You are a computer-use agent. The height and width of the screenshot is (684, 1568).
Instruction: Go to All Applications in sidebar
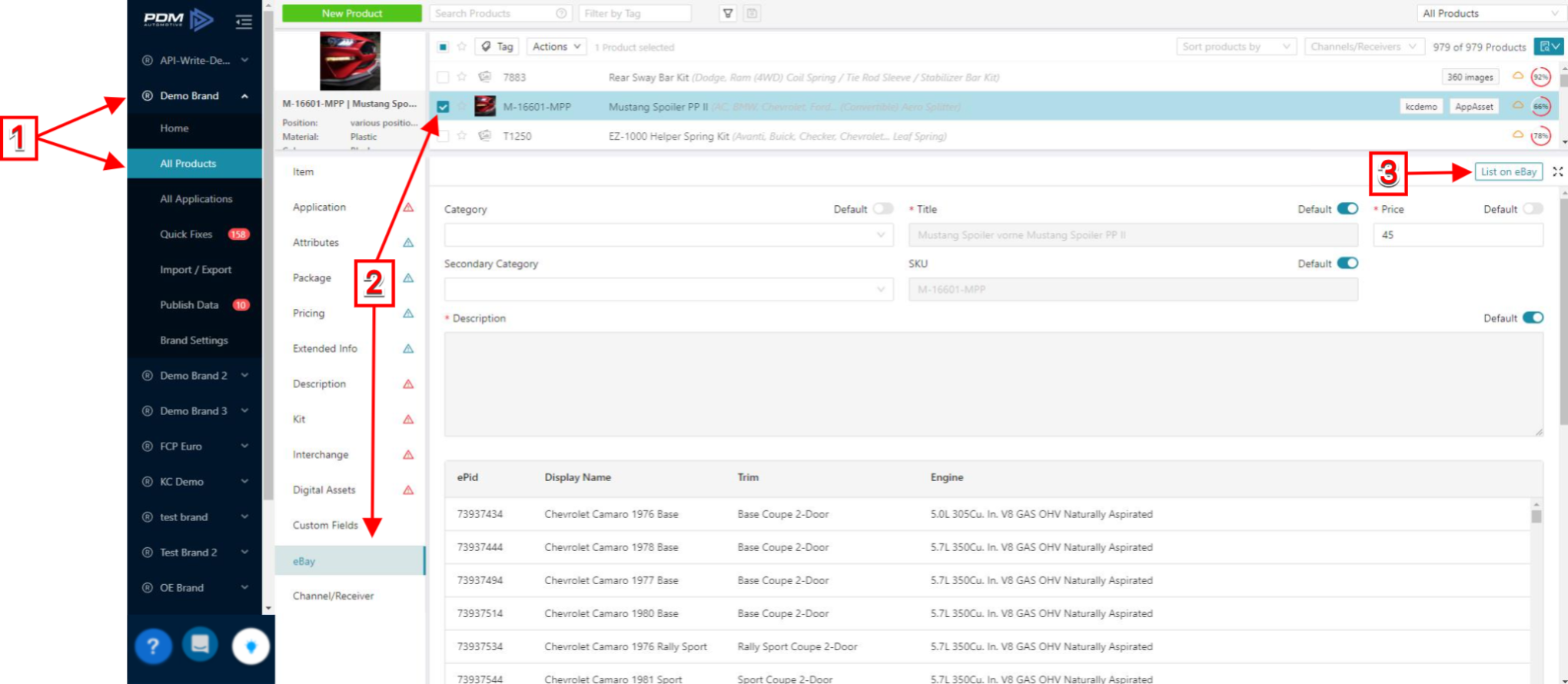(195, 199)
